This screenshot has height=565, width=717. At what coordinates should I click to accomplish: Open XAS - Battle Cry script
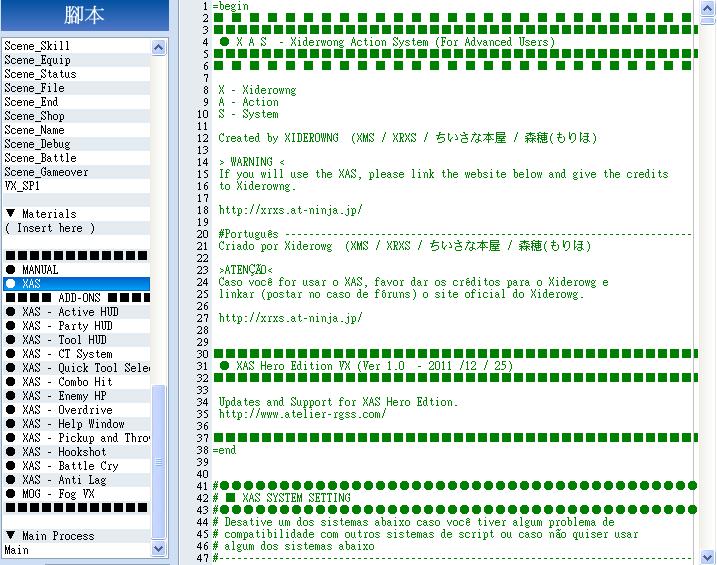tap(76, 466)
